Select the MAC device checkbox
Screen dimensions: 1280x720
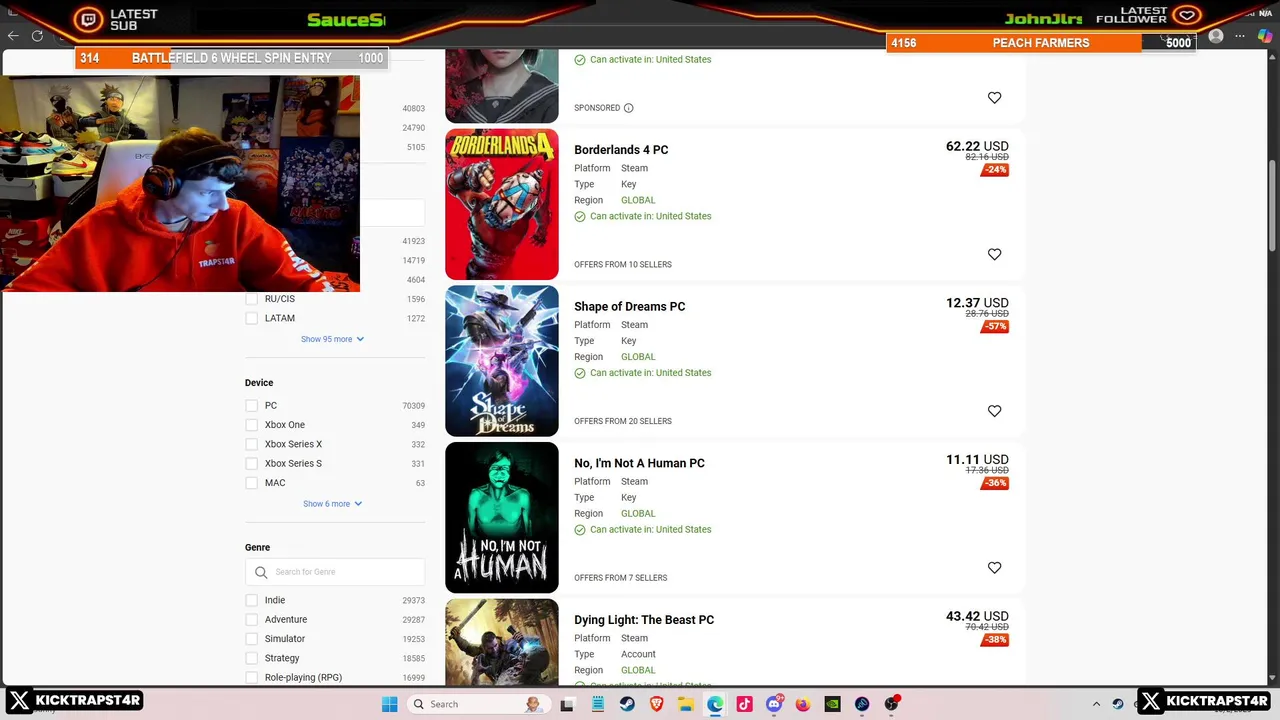(251, 483)
